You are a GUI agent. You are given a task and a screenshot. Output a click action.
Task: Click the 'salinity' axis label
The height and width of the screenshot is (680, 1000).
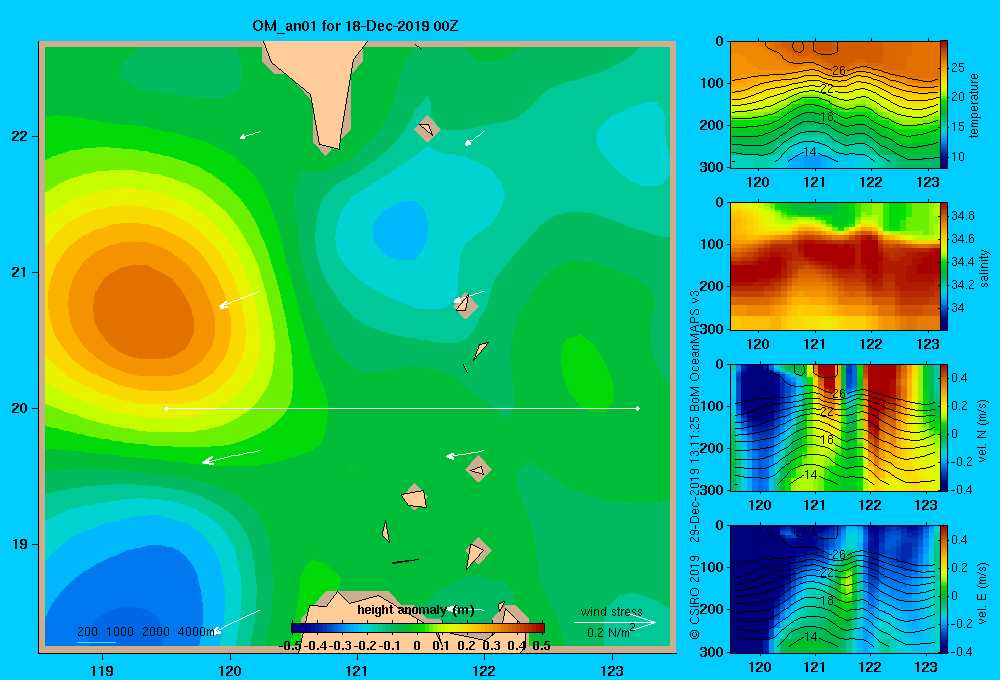985,268
